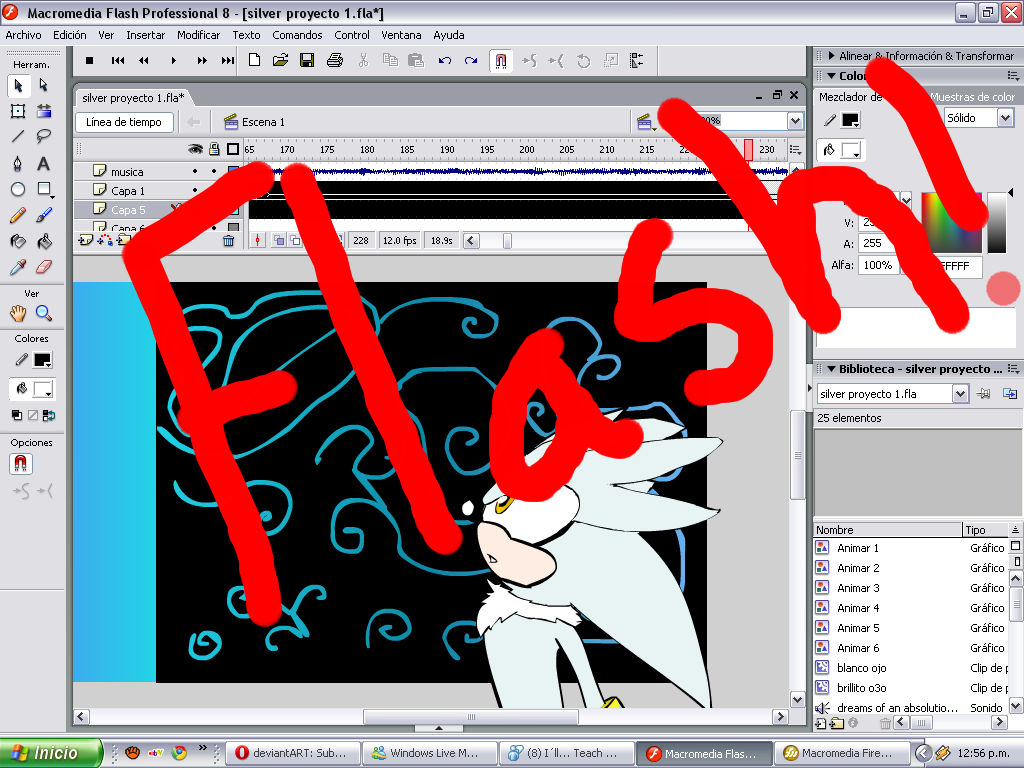Click the Save disk icon in the toolbar
This screenshot has width=1024, height=768.
(307, 61)
